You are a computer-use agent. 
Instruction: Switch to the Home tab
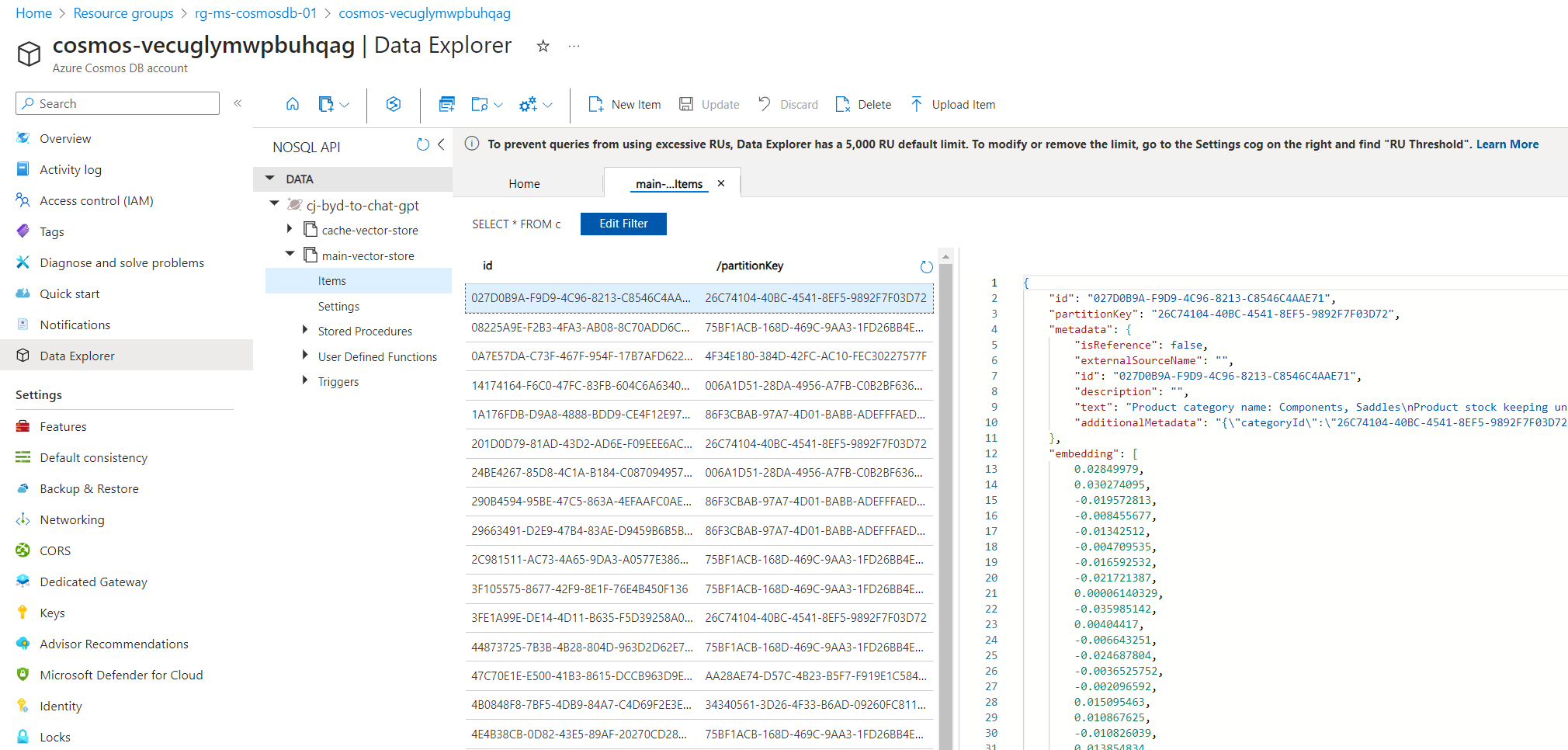point(525,184)
